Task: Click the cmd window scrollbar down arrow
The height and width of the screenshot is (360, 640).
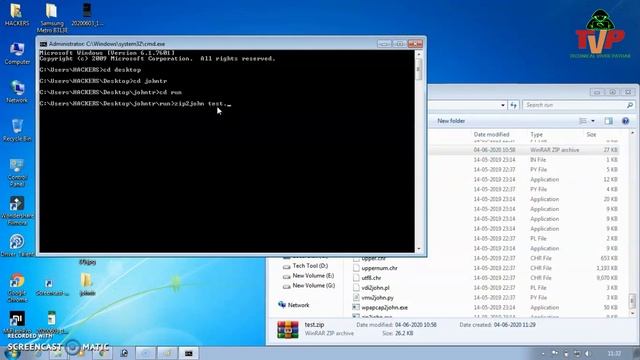Action: click(418, 249)
